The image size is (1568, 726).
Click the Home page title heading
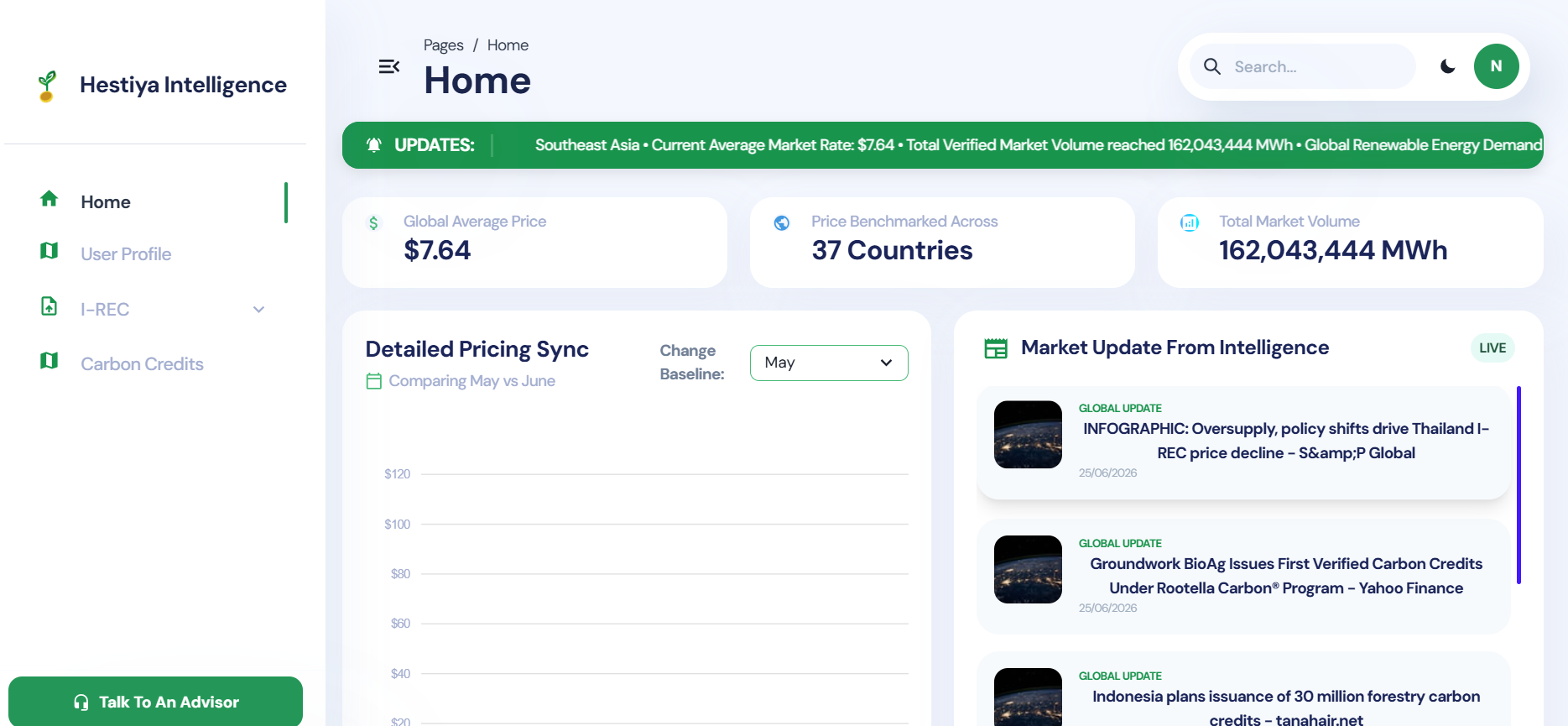pos(477,81)
